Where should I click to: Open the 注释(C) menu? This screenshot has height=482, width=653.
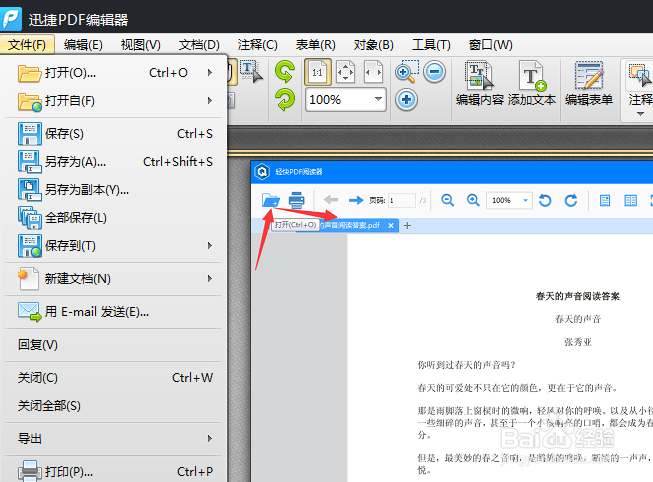coord(257,45)
